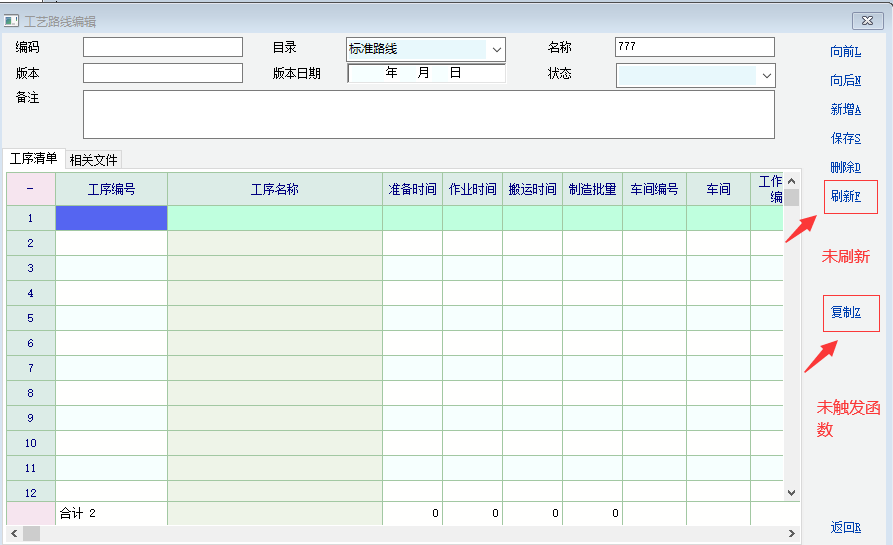Click the 删除 delete button
The height and width of the screenshot is (545, 893).
[845, 168]
